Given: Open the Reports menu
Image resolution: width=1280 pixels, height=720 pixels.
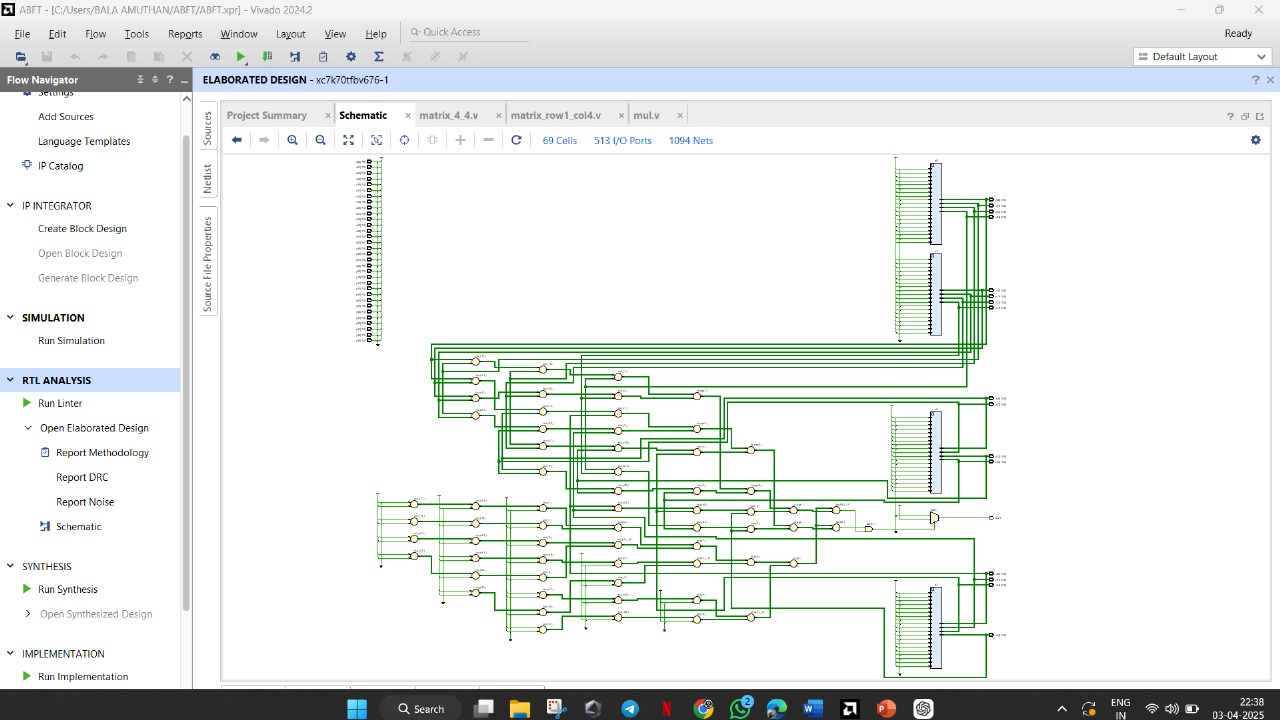Looking at the screenshot, I should coord(185,34).
